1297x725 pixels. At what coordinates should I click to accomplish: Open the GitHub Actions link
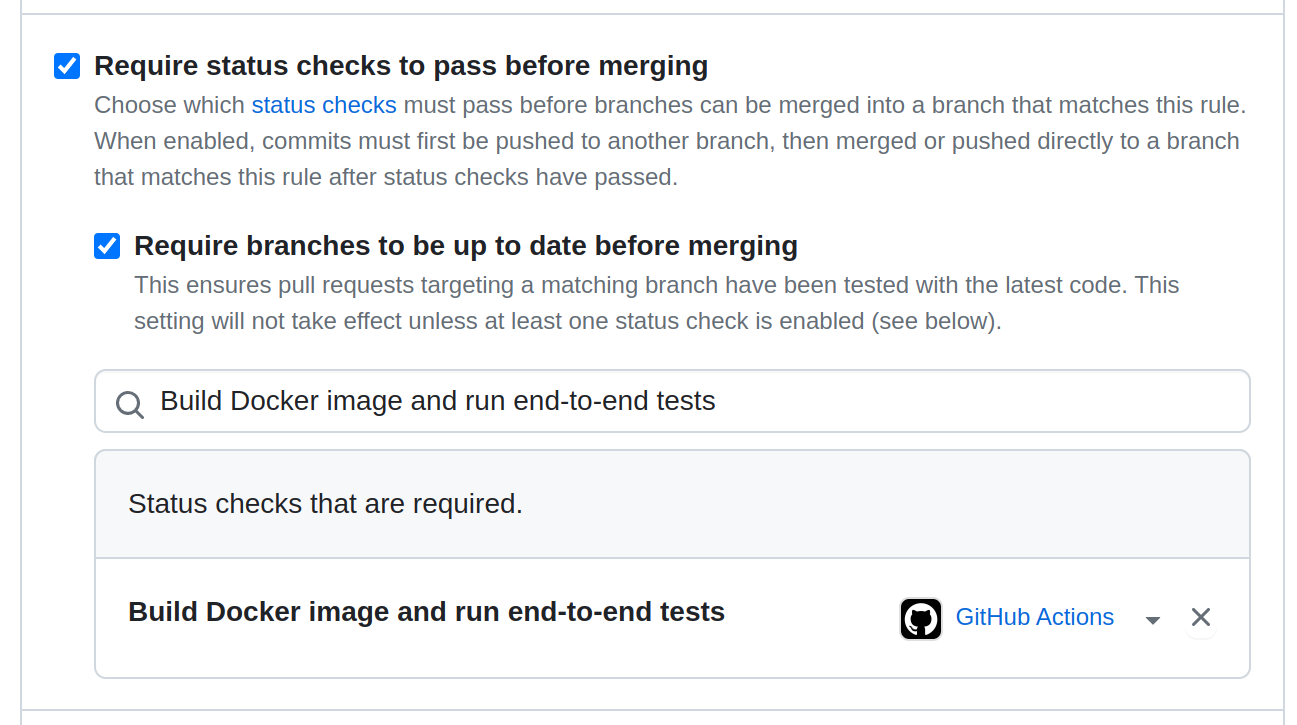tap(1034, 617)
